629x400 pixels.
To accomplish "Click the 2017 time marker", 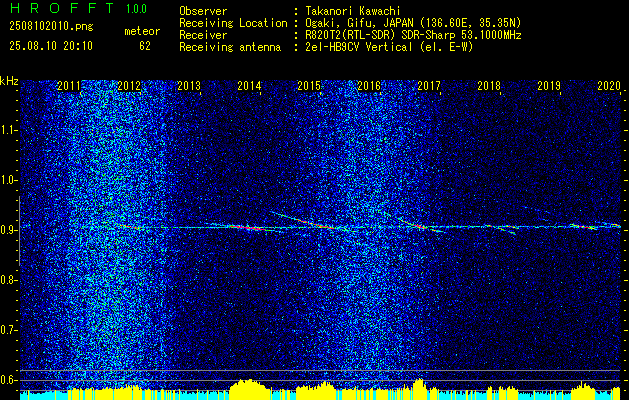I will click(429, 85).
